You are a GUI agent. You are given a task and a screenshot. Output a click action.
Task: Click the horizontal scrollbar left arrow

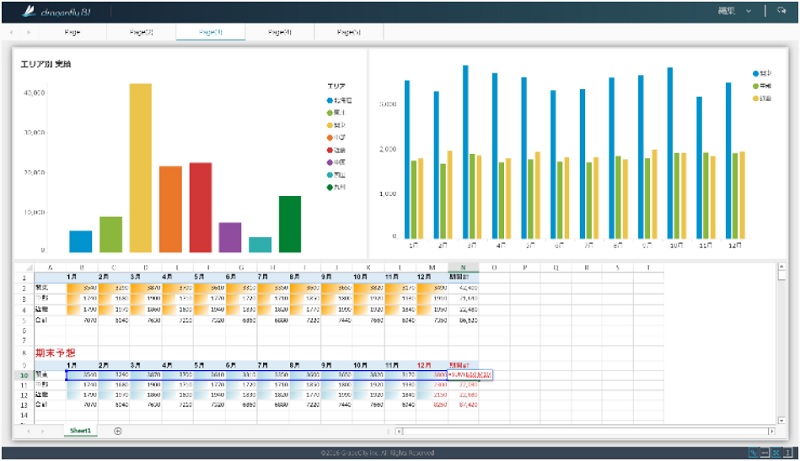(x=399, y=431)
